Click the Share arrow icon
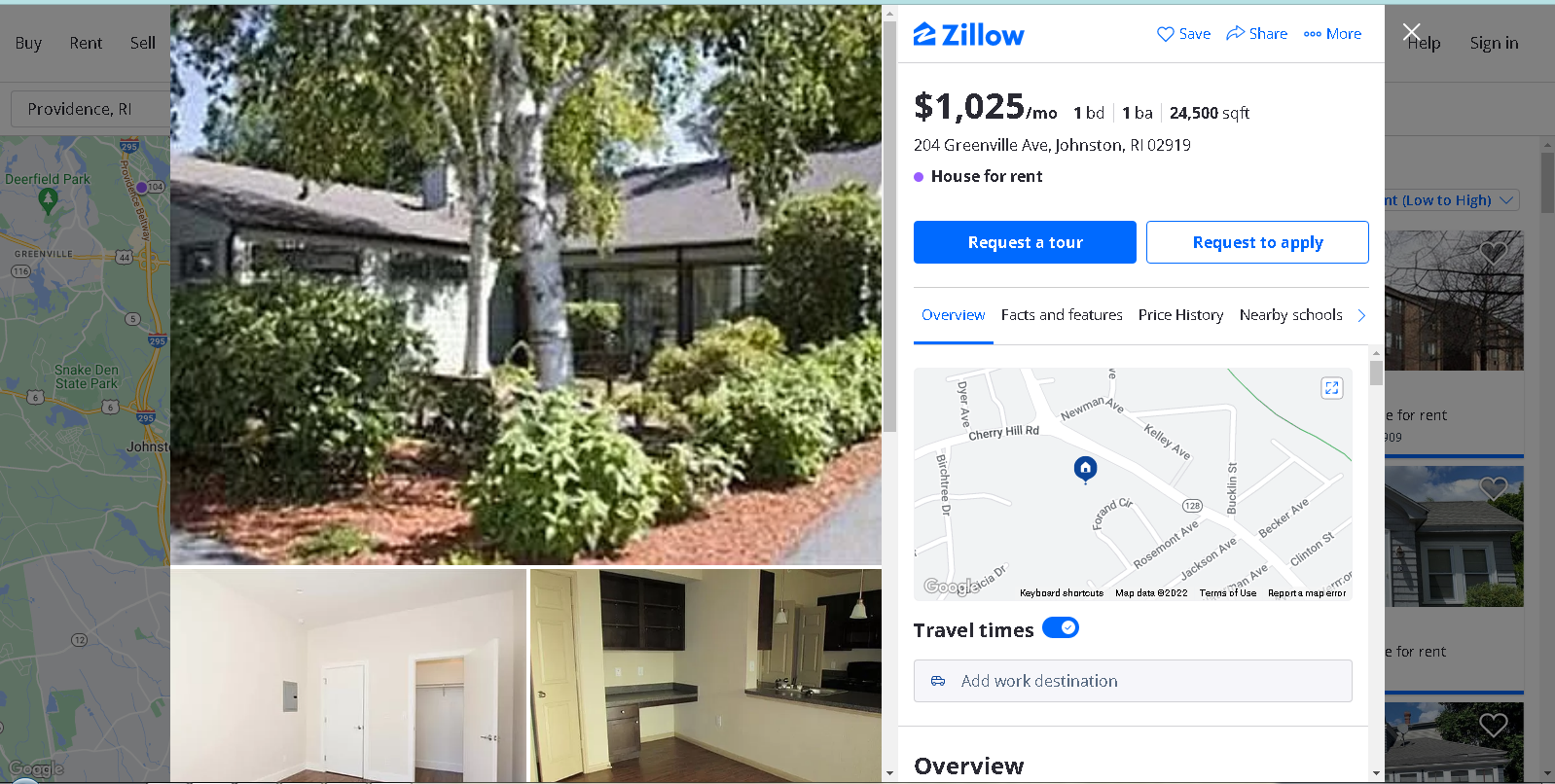 tap(1235, 33)
